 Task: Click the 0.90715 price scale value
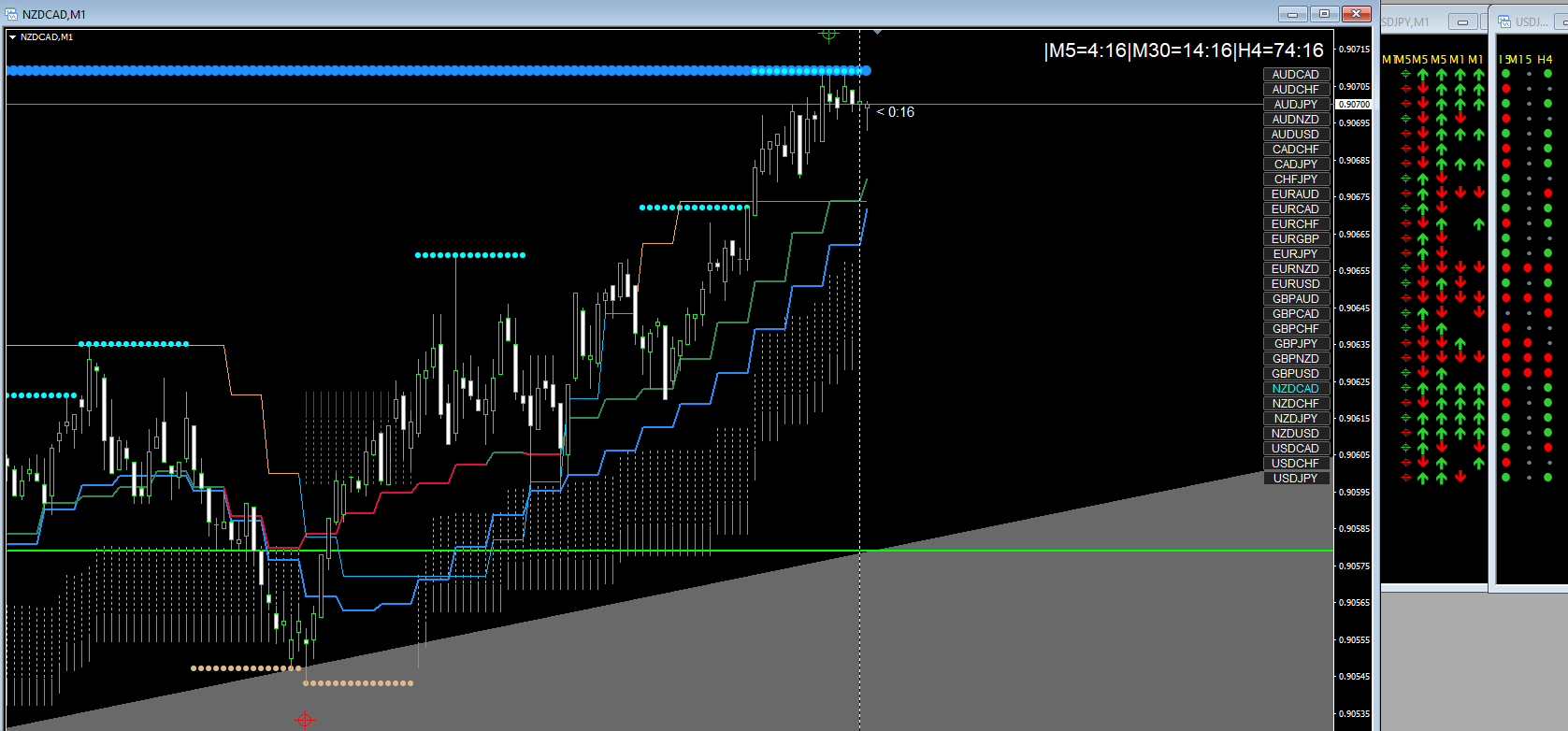(1354, 49)
